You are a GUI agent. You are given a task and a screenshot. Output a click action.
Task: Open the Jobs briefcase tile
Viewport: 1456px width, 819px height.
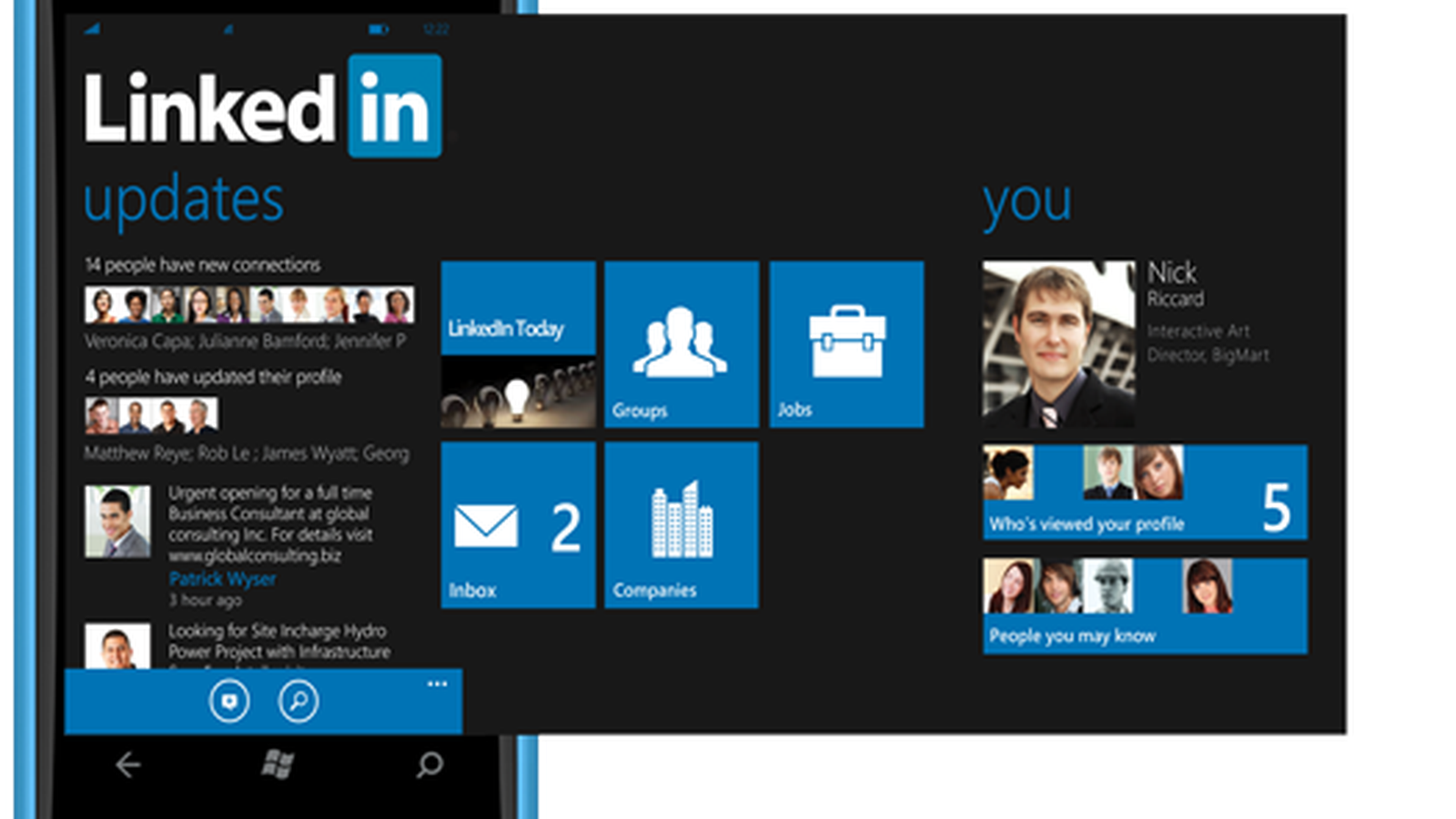tap(846, 344)
